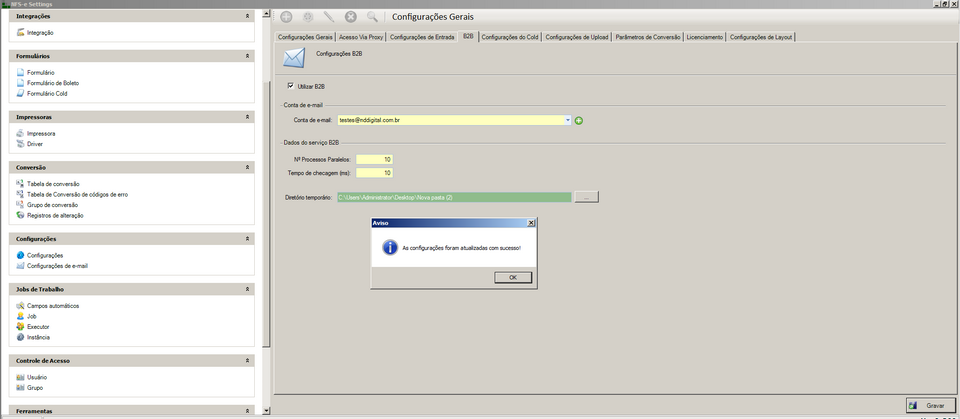Collapse the Conversão section
Screen dimensions: 960x419
(247, 167)
